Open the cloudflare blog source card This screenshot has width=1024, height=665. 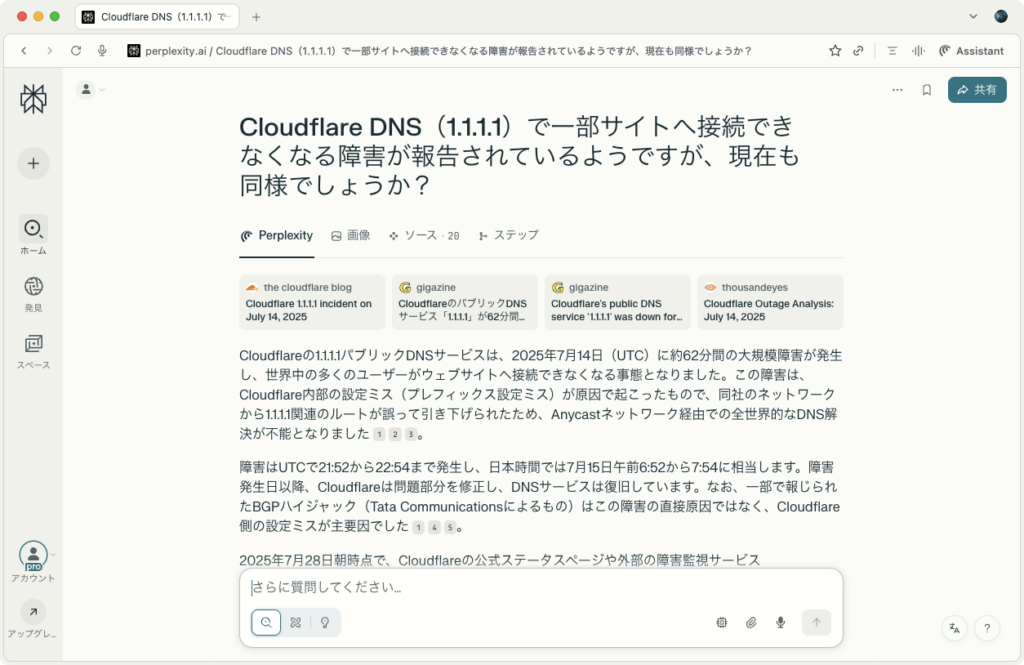pos(312,302)
